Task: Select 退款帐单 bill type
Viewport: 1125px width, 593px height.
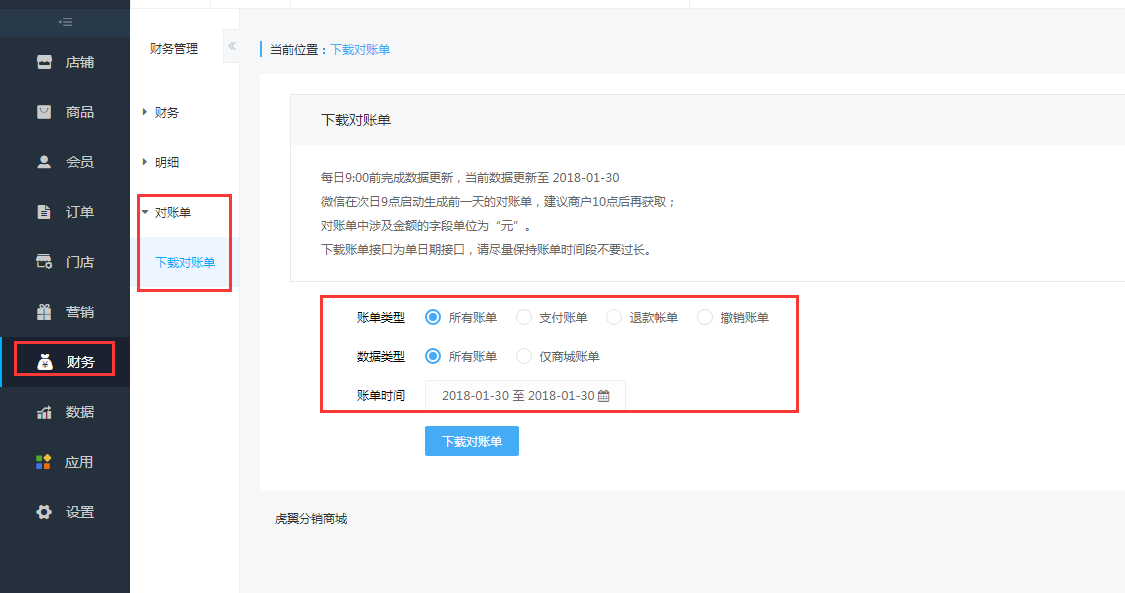Action: pos(613,317)
